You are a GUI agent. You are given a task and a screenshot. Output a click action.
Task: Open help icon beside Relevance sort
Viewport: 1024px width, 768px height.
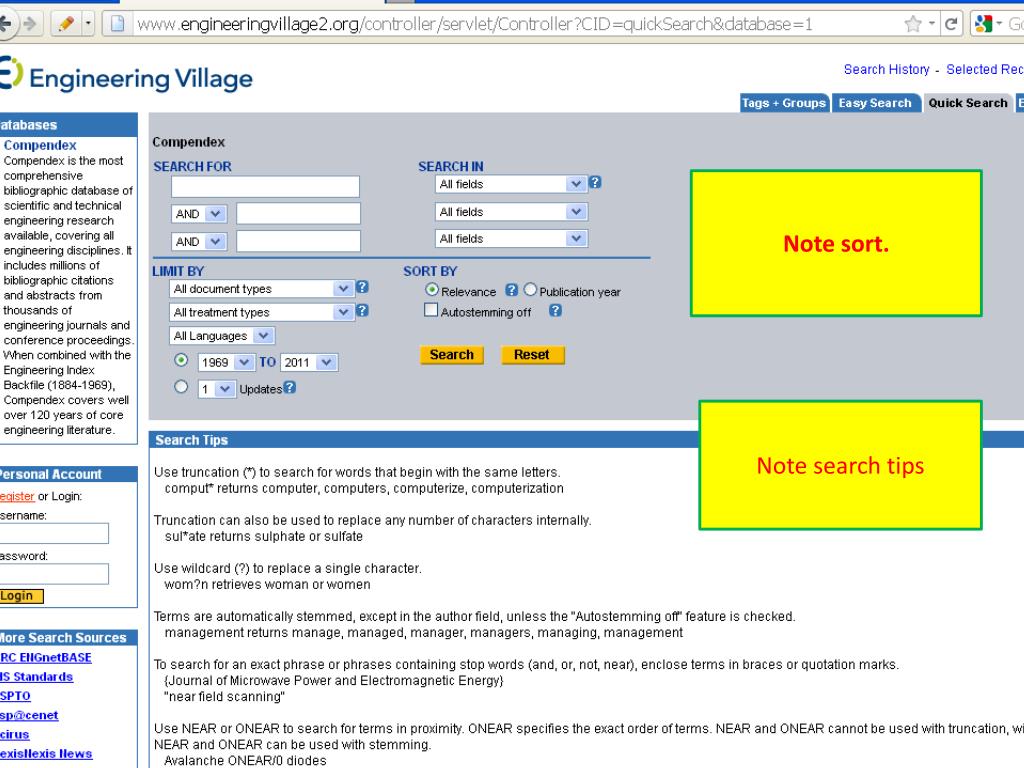click(x=511, y=290)
